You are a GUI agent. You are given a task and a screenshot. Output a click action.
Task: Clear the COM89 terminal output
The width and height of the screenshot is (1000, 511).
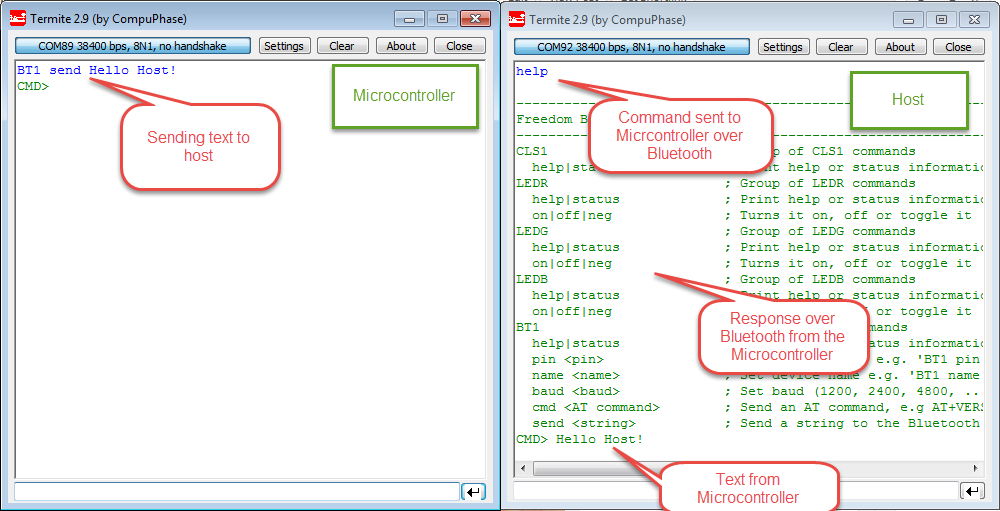(x=342, y=46)
